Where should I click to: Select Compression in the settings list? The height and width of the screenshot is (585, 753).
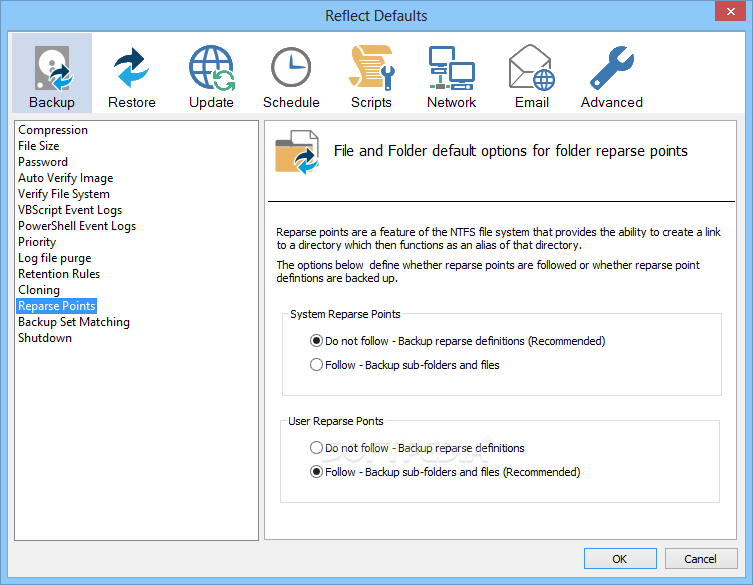pos(53,130)
